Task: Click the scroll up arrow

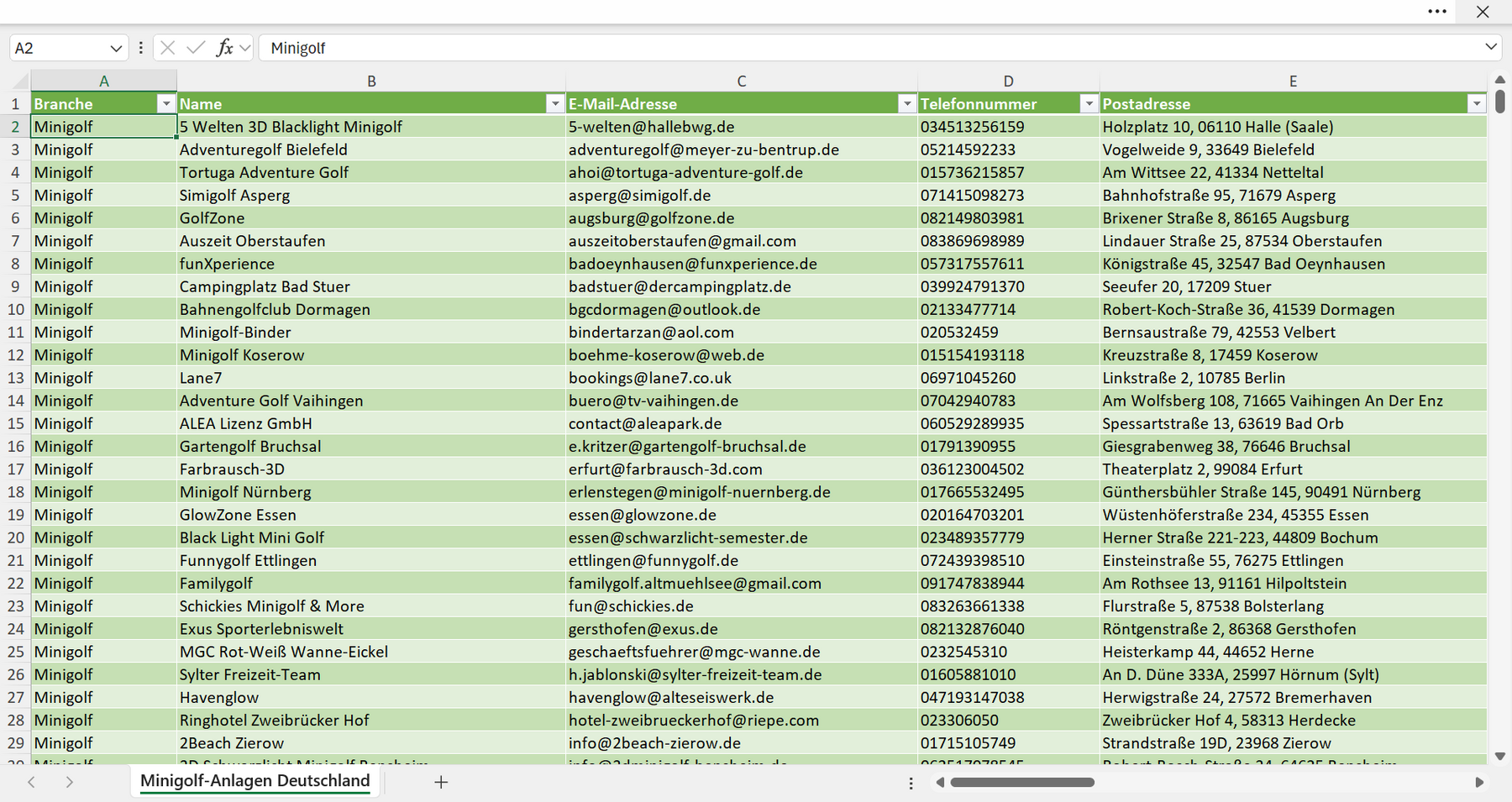Action: (x=1500, y=80)
